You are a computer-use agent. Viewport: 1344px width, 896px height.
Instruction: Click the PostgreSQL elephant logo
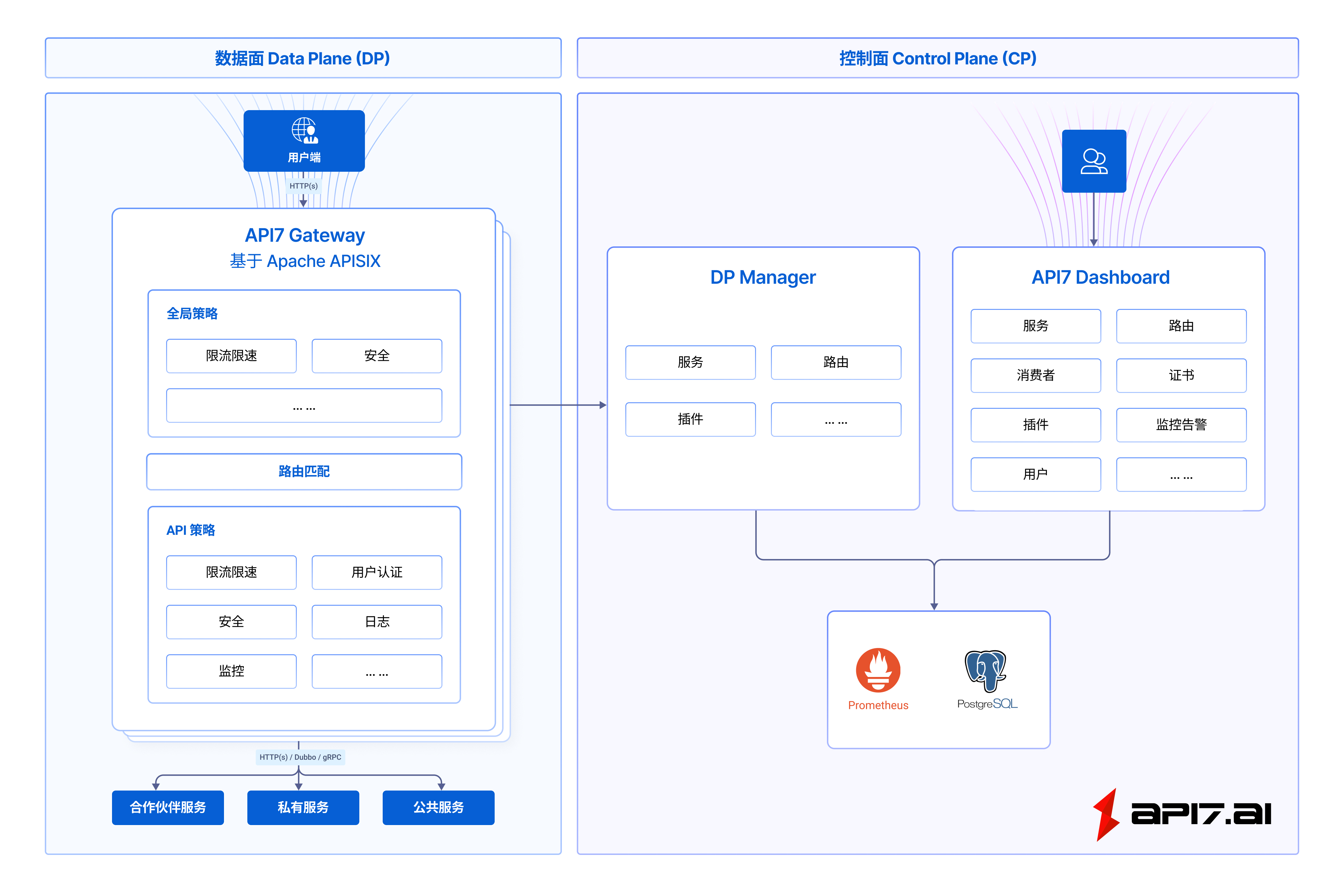click(986, 671)
